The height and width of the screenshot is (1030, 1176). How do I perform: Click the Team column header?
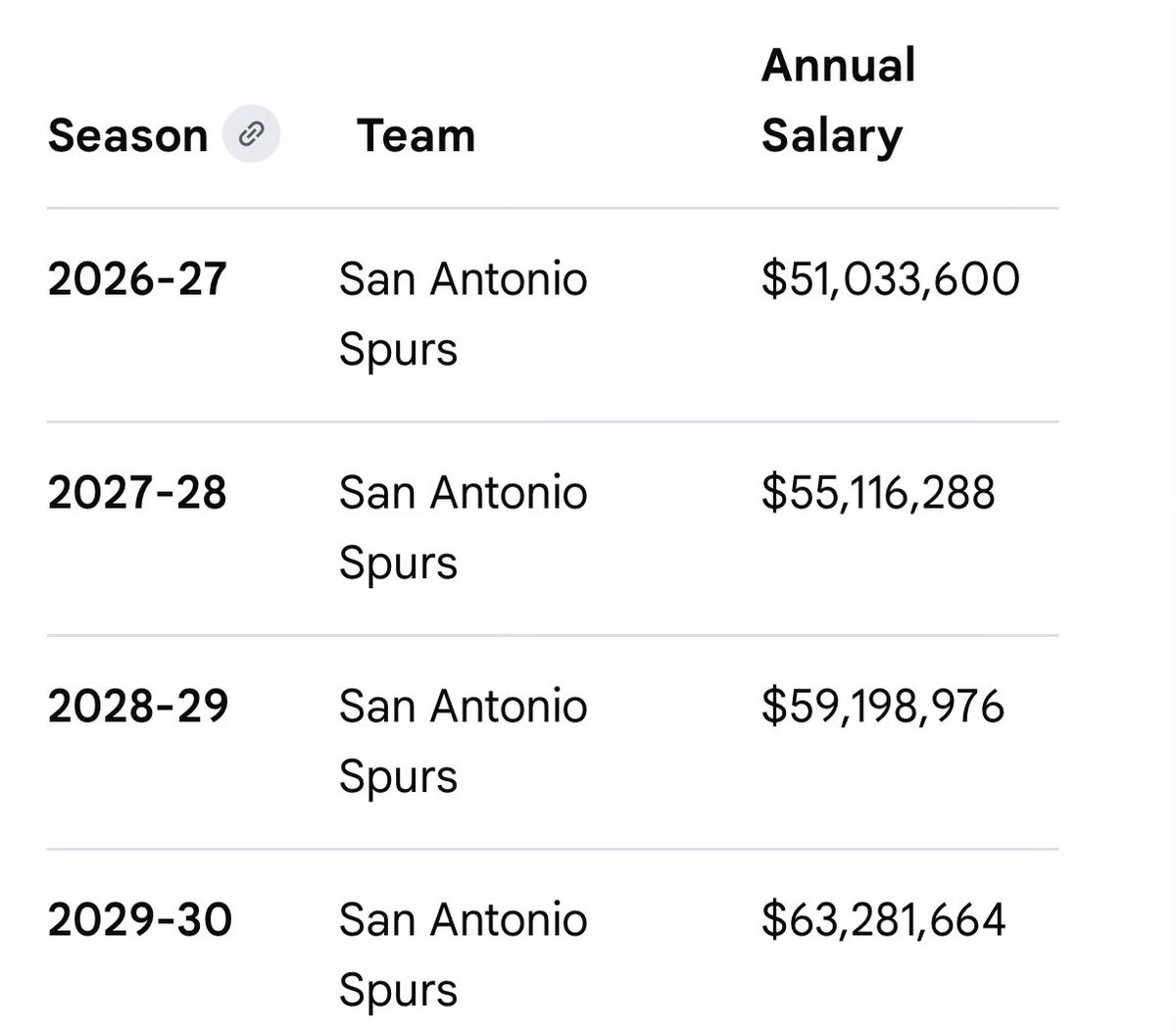pyautogui.click(x=416, y=135)
